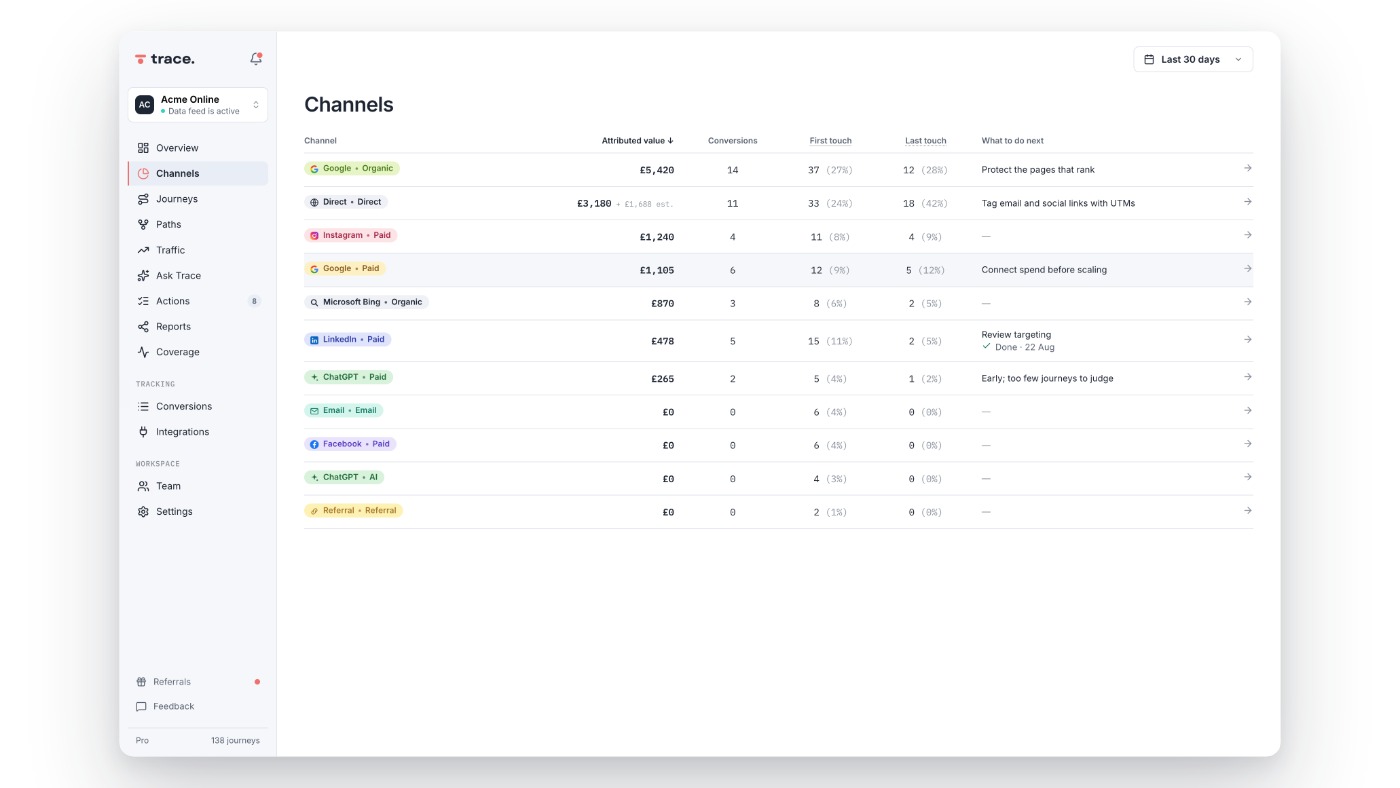Open Ask Trace in sidebar
1400x788 pixels.
198,275
